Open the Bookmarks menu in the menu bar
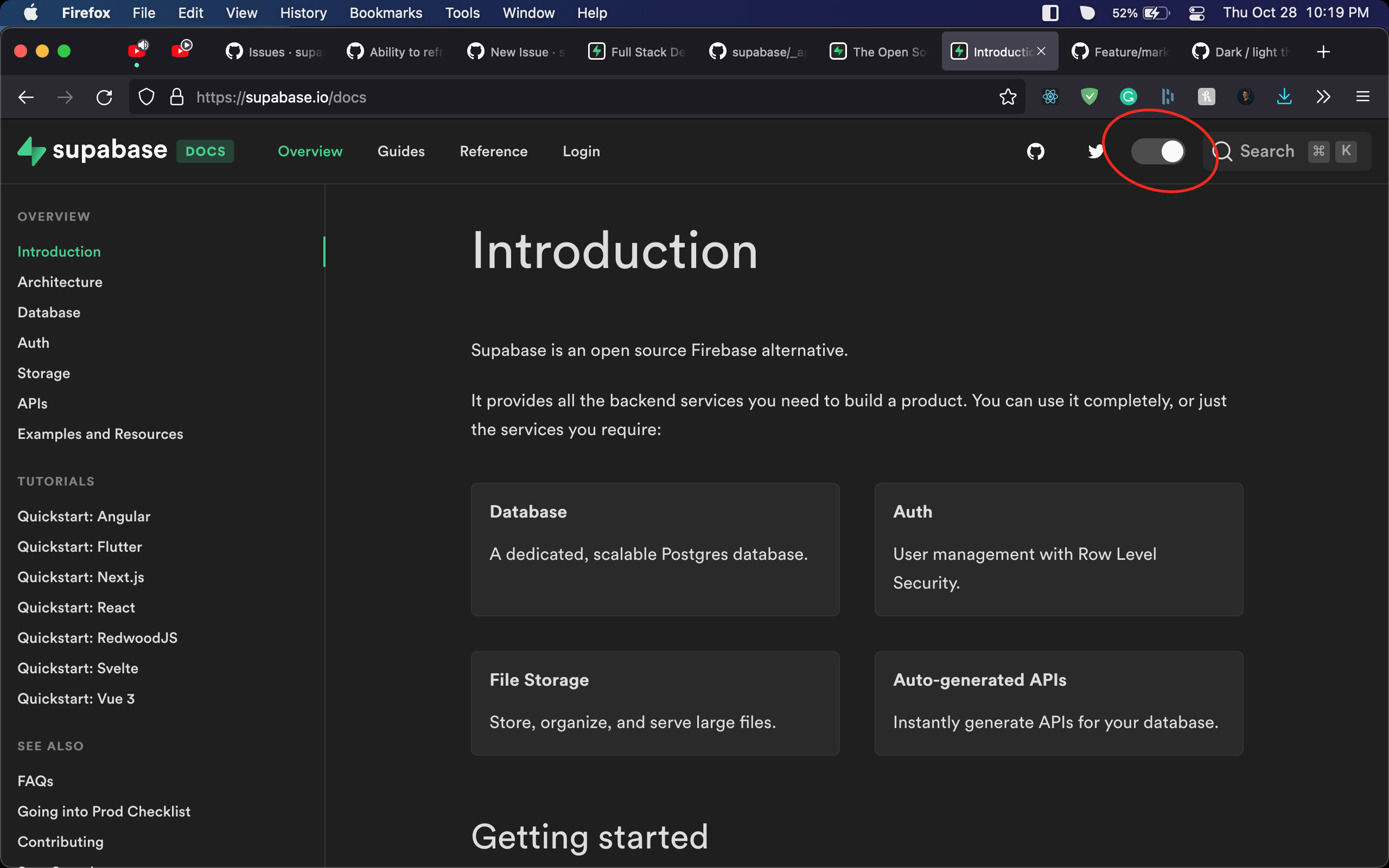Viewport: 1389px width, 868px height. click(386, 12)
